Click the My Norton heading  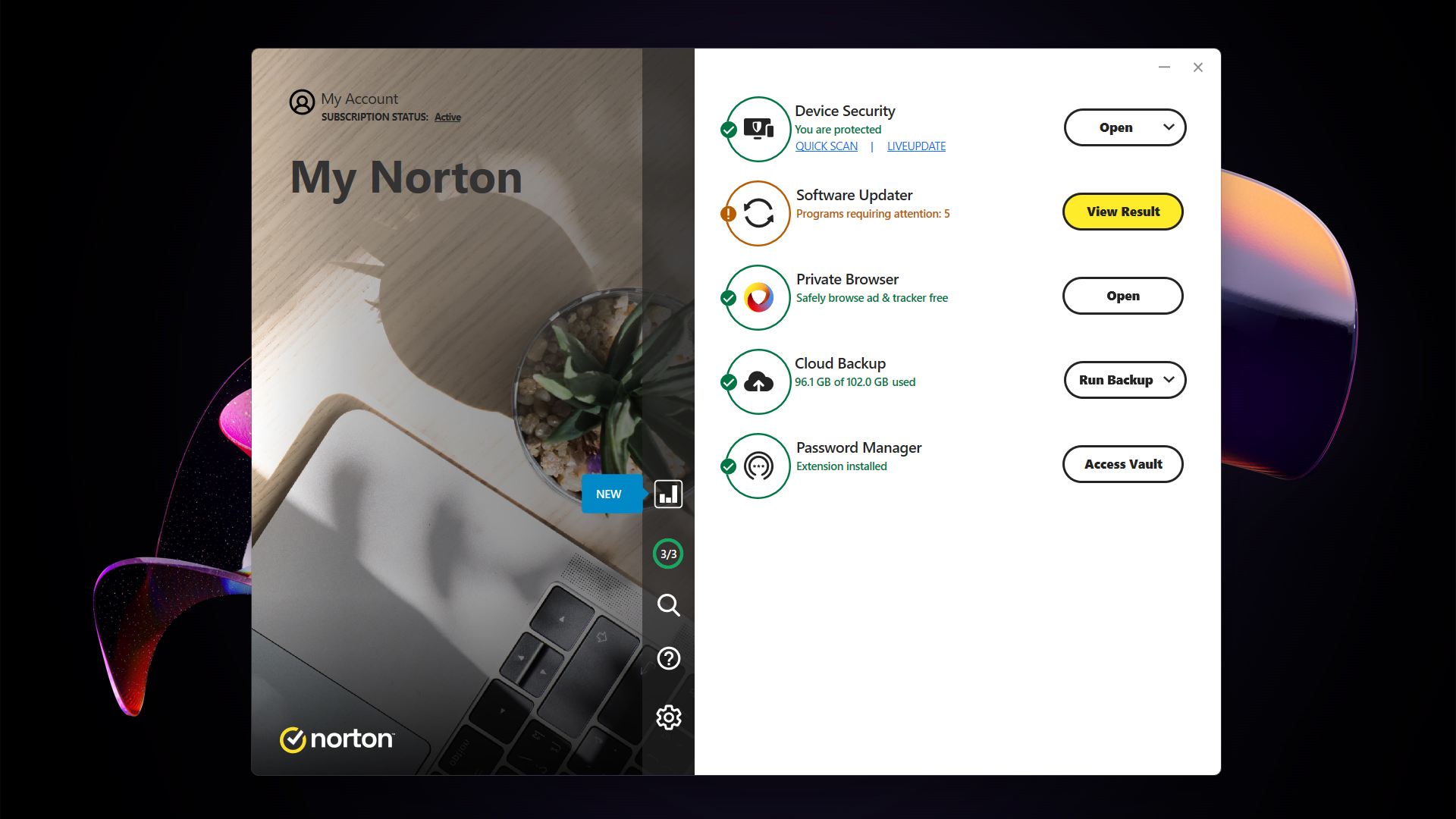pyautogui.click(x=406, y=177)
